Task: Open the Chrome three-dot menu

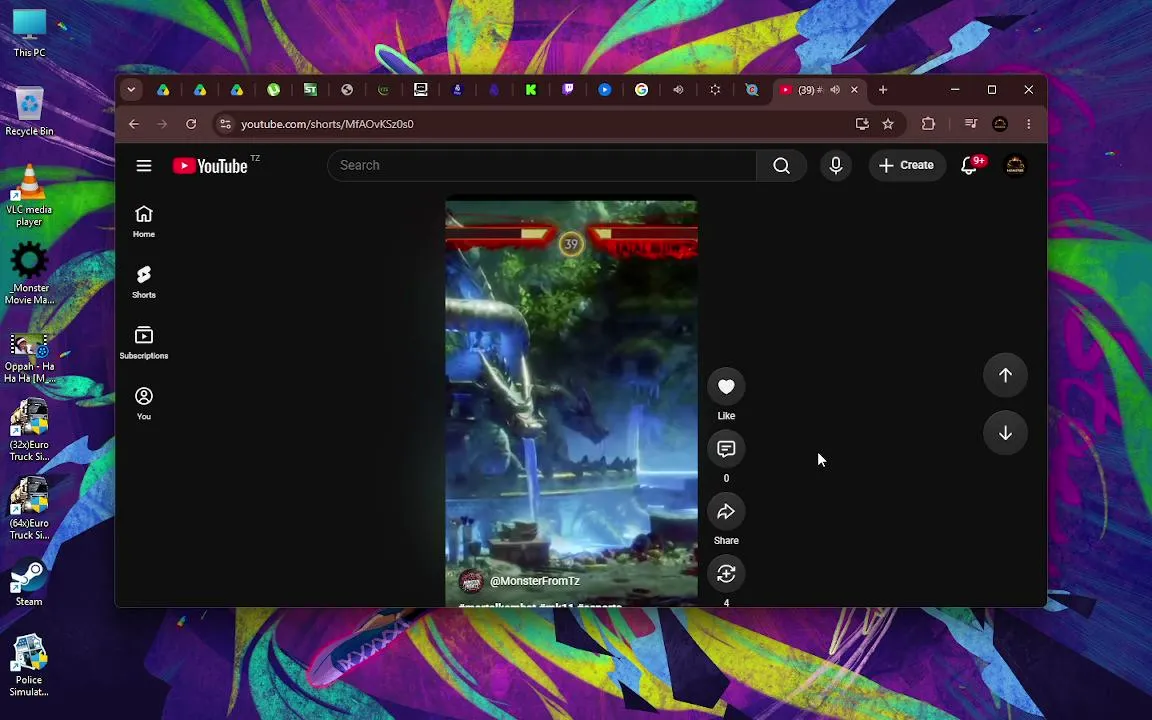Action: [1029, 124]
